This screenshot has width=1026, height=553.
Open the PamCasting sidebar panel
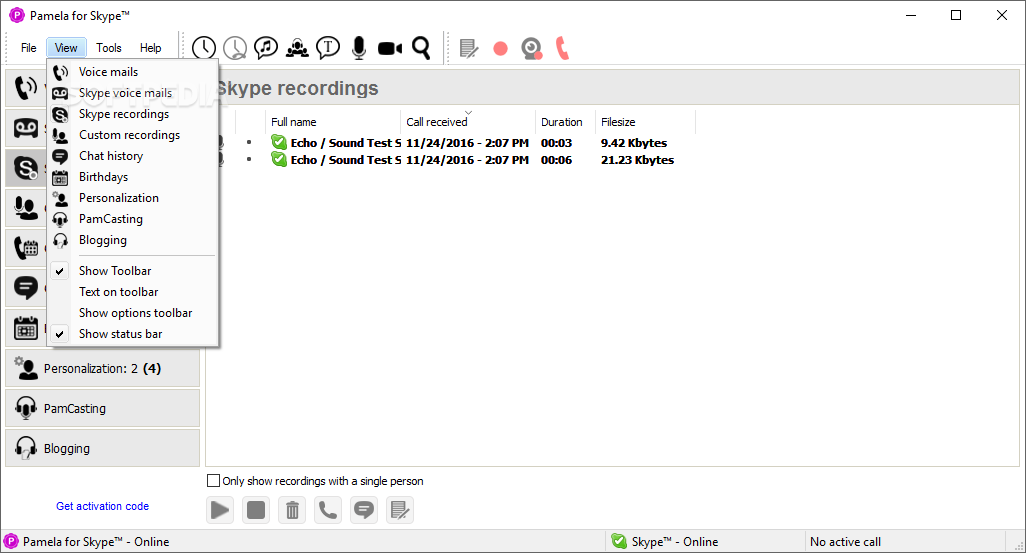(x=102, y=408)
